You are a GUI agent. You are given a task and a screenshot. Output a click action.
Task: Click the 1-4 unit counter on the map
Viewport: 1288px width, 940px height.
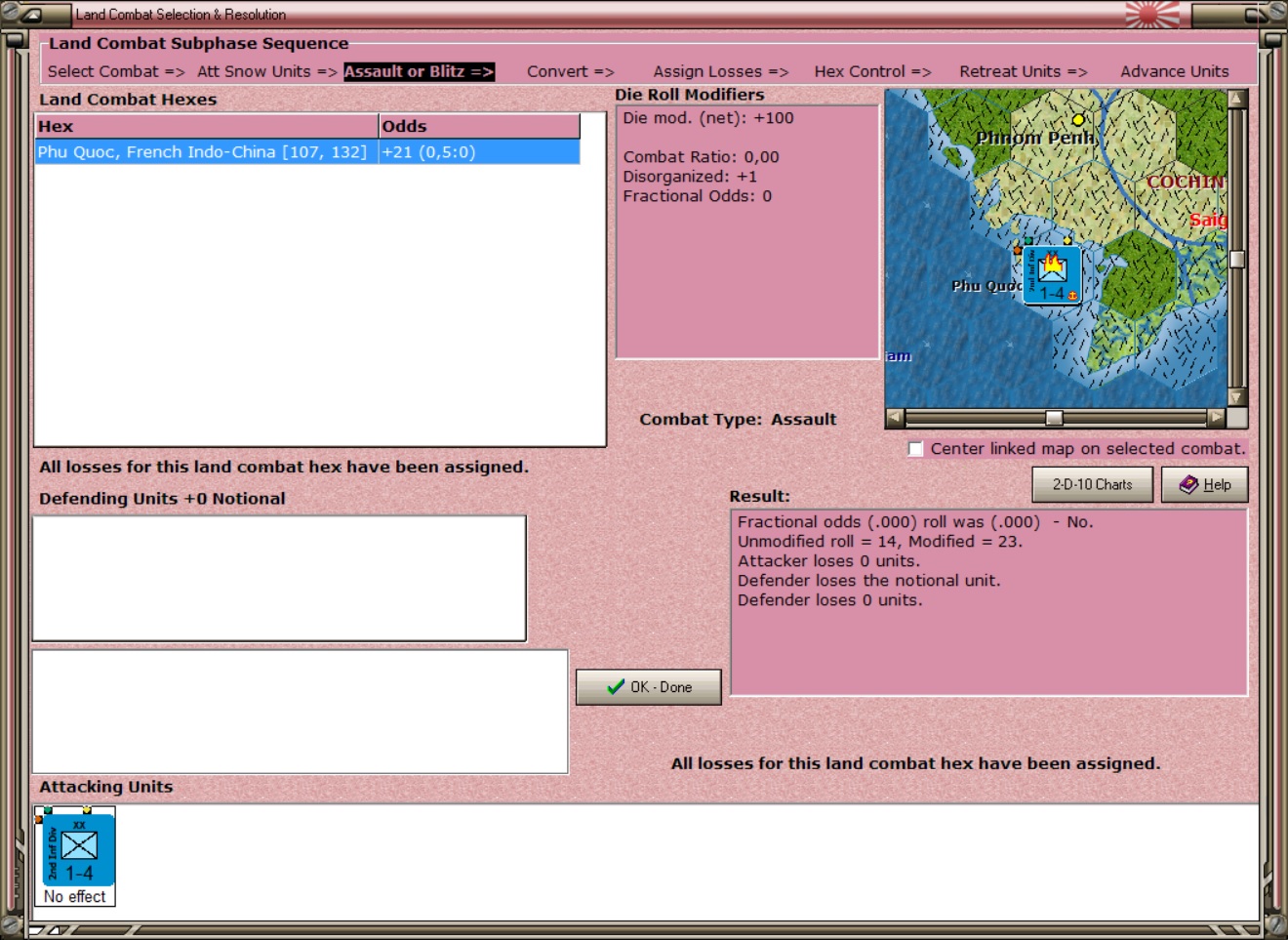tap(1052, 275)
